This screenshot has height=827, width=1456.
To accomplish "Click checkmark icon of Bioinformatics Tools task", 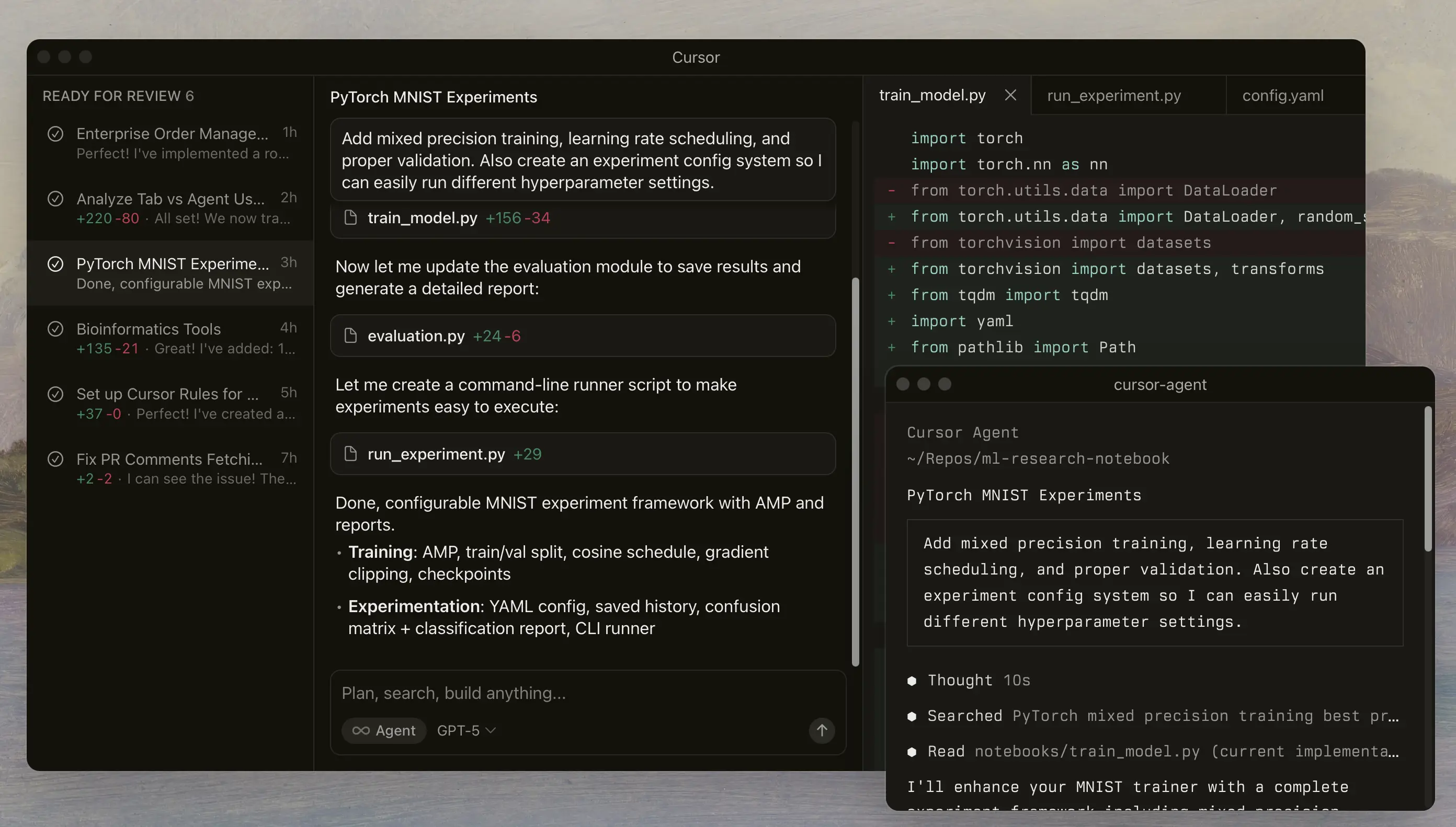I will (55, 329).
